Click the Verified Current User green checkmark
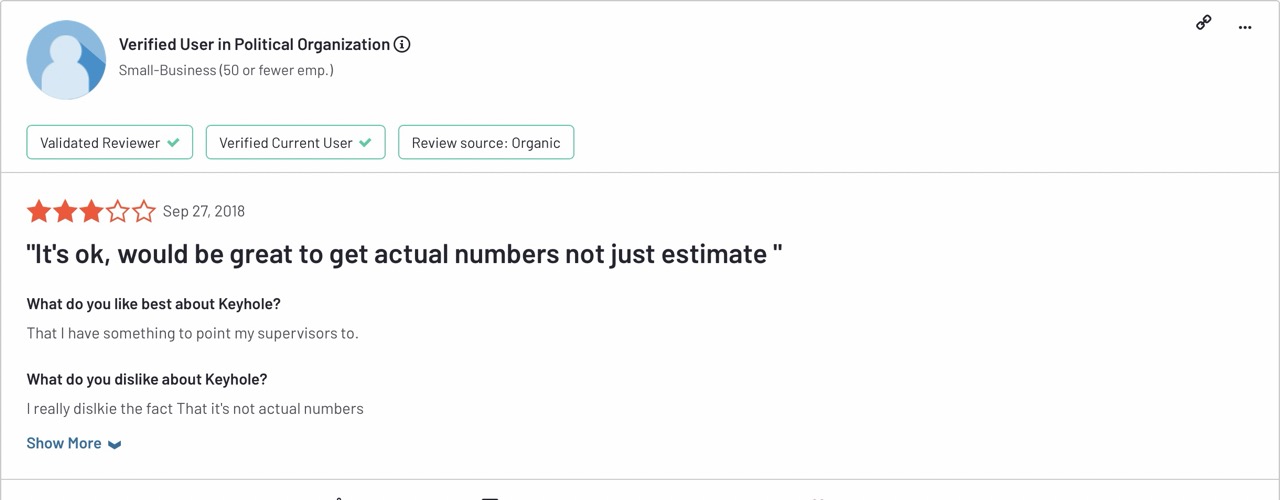Screen dimensions: 1280x500 (x=365, y=143)
